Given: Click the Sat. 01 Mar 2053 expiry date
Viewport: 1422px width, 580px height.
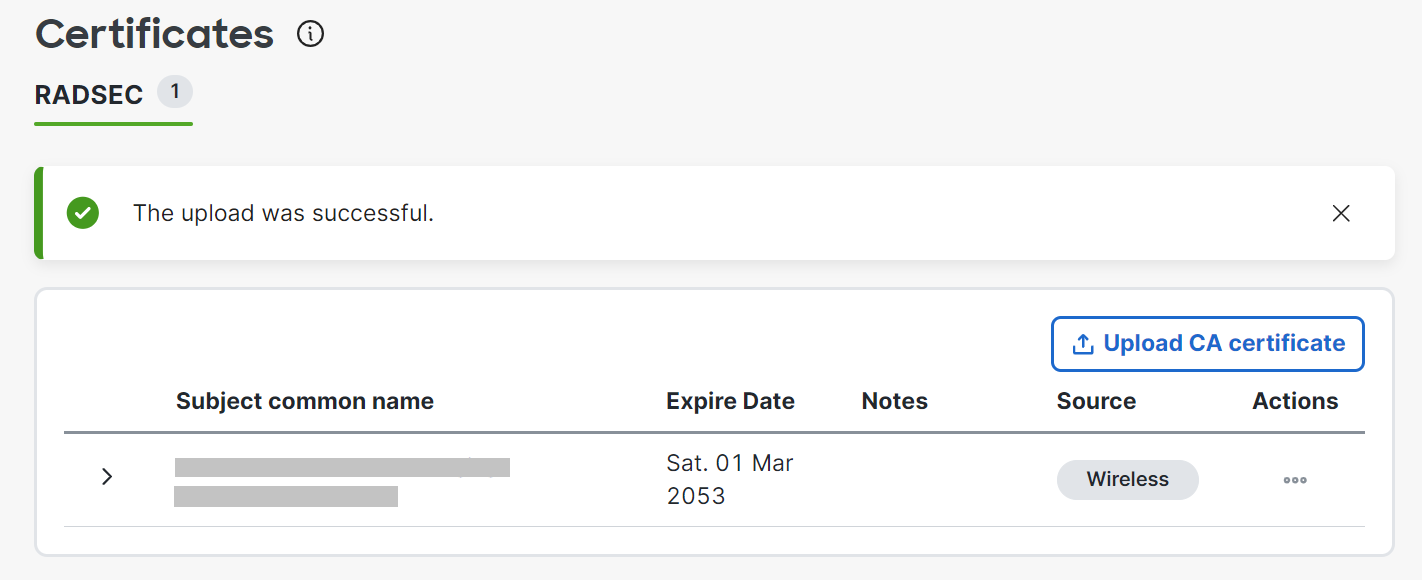Looking at the screenshot, I should [730, 480].
